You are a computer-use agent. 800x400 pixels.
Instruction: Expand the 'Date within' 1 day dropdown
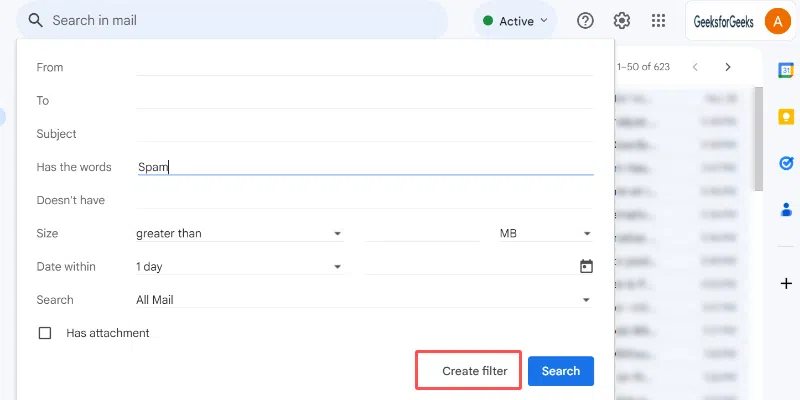click(x=239, y=267)
